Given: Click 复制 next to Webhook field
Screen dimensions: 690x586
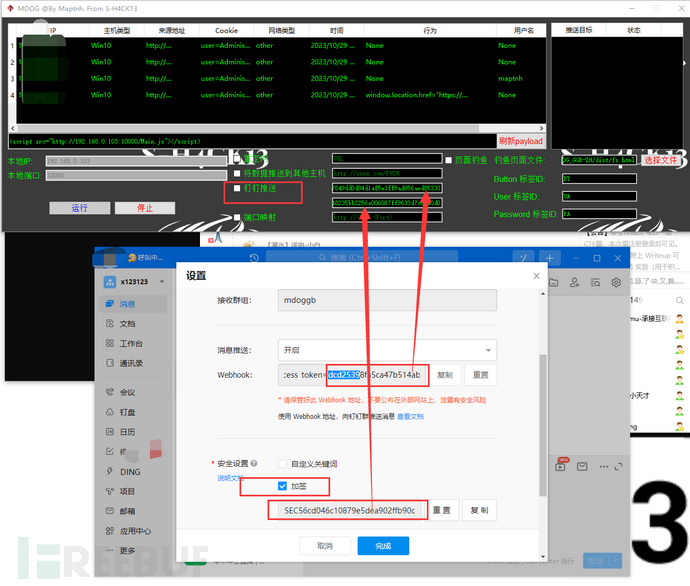Looking at the screenshot, I should tap(445, 375).
